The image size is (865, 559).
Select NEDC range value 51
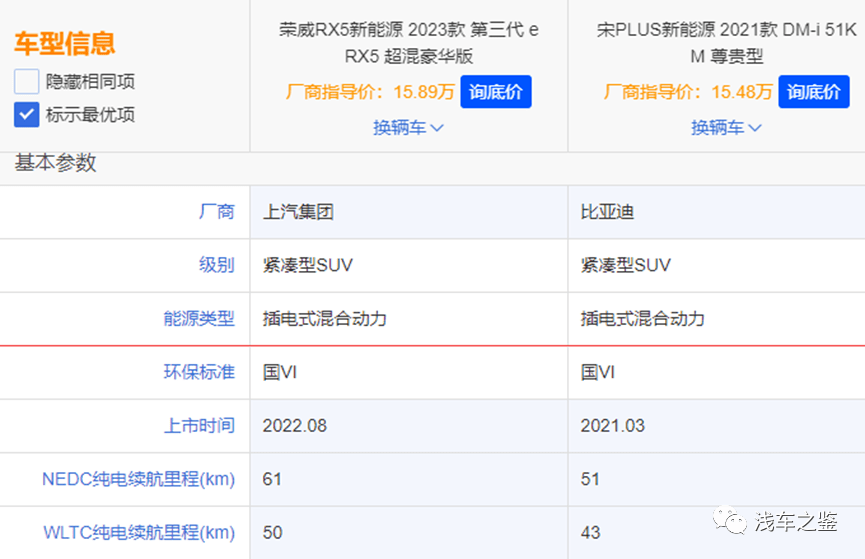pyautogui.click(x=717, y=480)
